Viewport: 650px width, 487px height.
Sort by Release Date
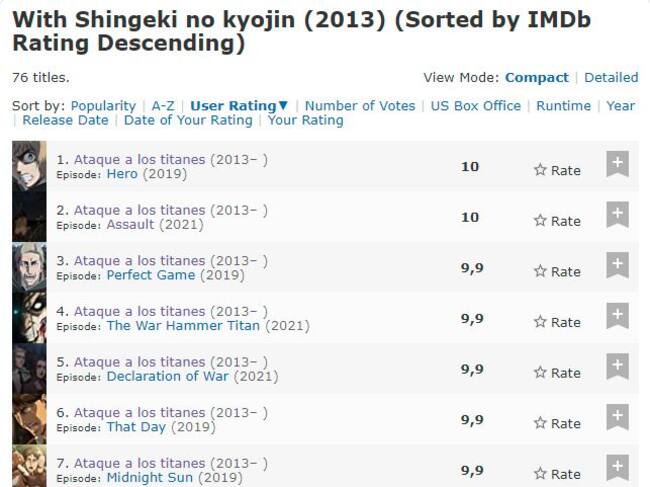click(x=65, y=120)
